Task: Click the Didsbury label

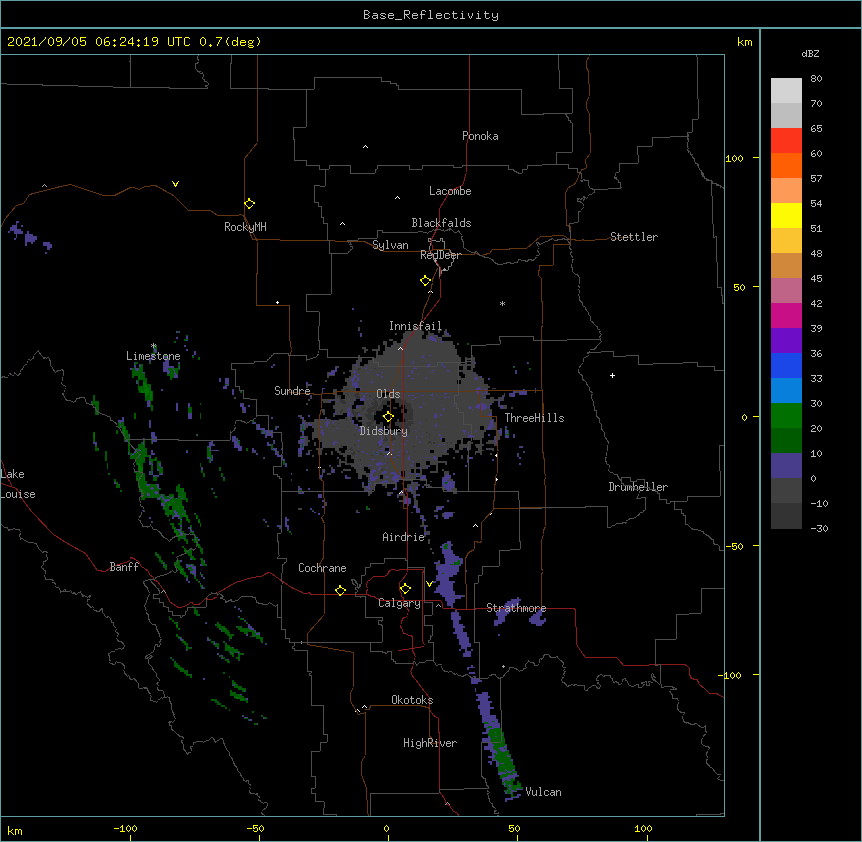Action: click(384, 431)
